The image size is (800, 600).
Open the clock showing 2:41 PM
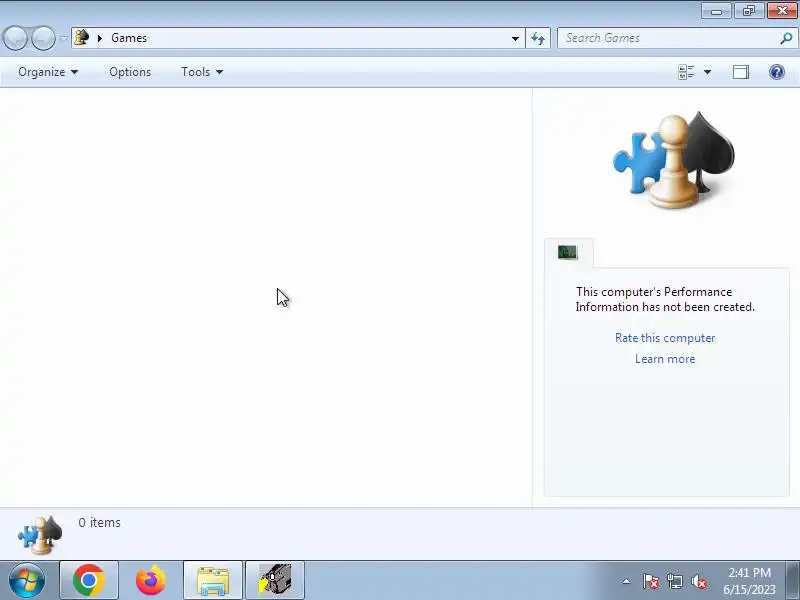[749, 581]
